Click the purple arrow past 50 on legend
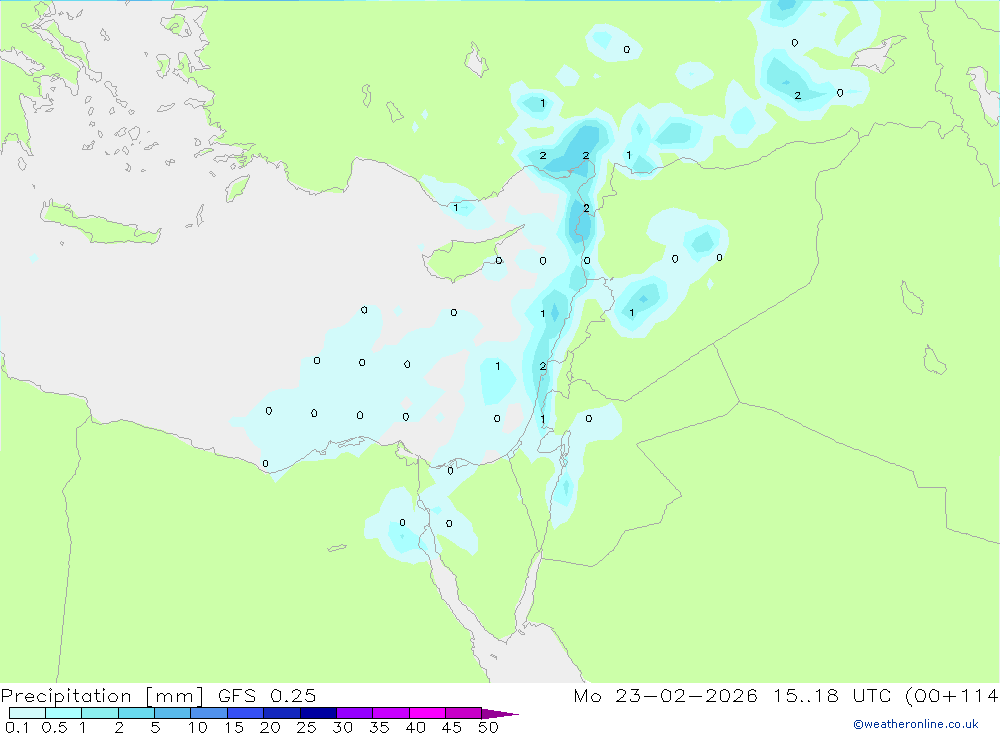Image resolution: width=1000 pixels, height=733 pixels. click(x=500, y=714)
